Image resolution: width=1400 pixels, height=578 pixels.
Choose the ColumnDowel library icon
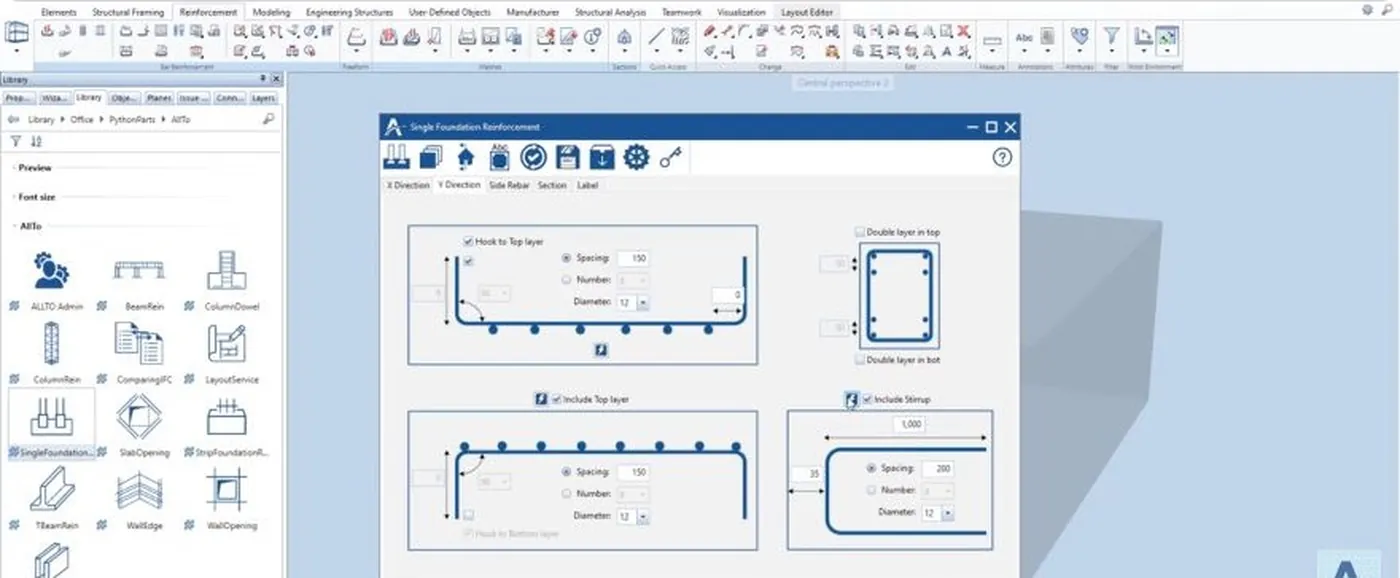coord(226,270)
